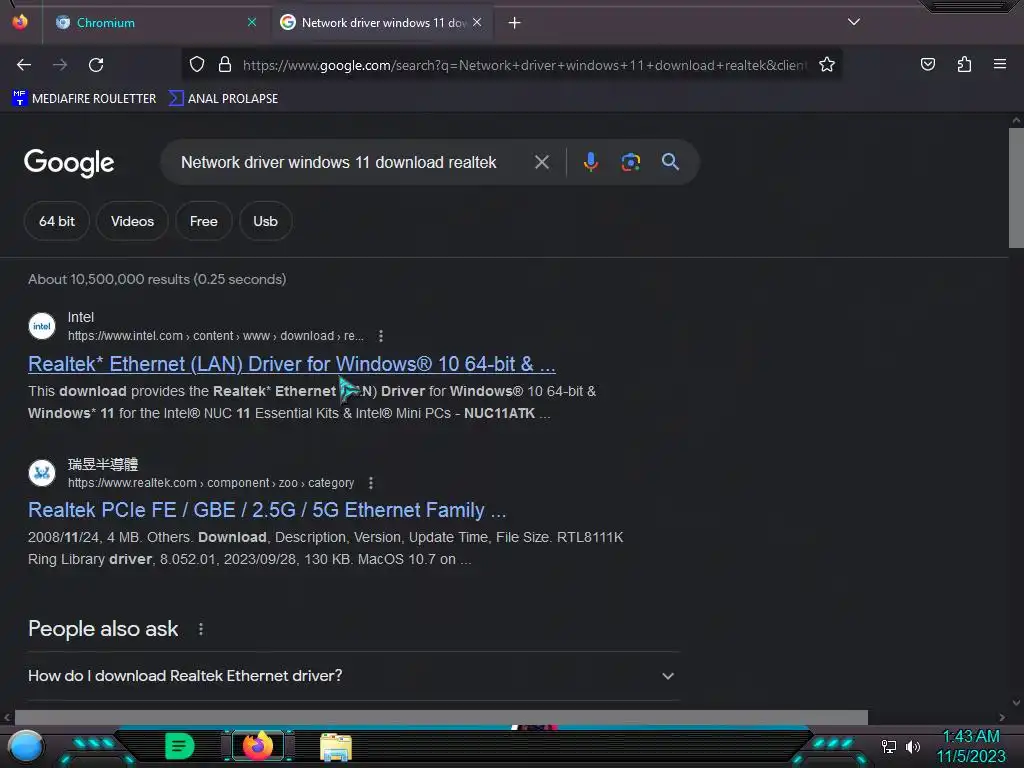Apply the Free filter chip
This screenshot has height=768, width=1024.
pos(204,221)
